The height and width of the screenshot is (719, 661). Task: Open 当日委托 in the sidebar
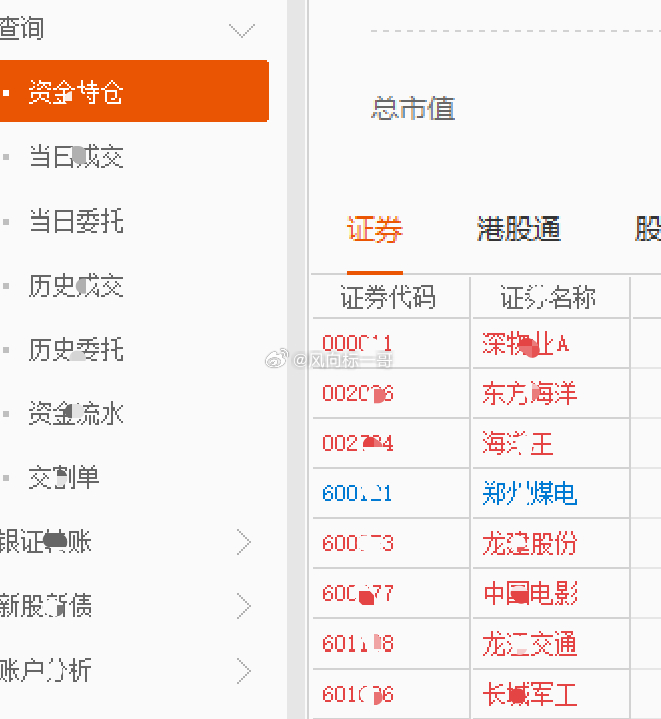coord(76,221)
